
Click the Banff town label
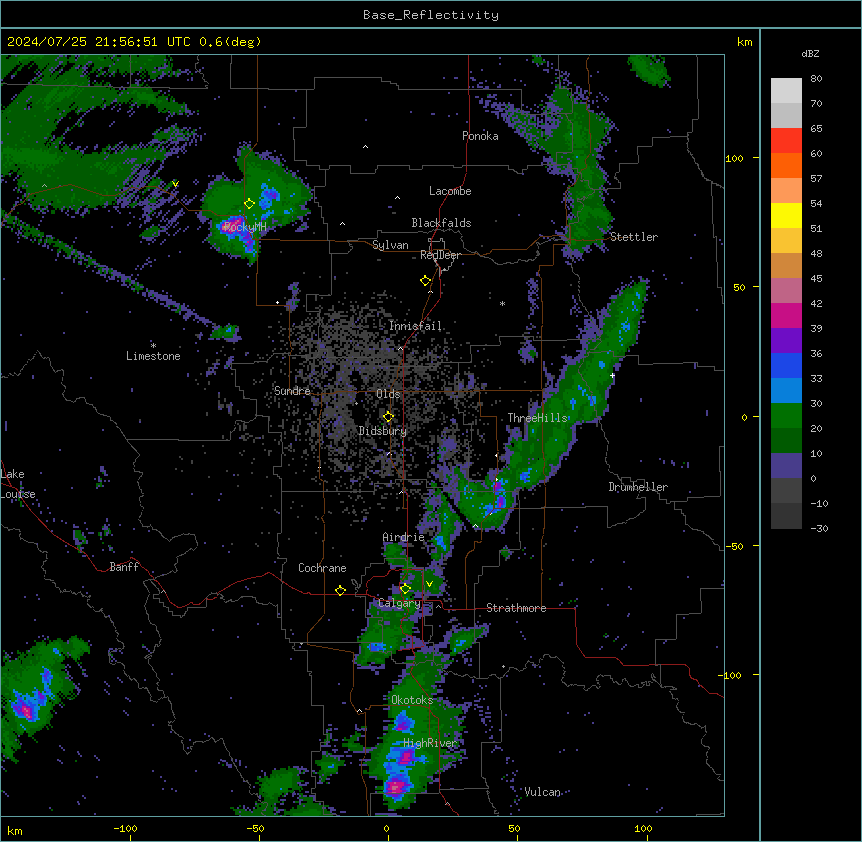124,567
